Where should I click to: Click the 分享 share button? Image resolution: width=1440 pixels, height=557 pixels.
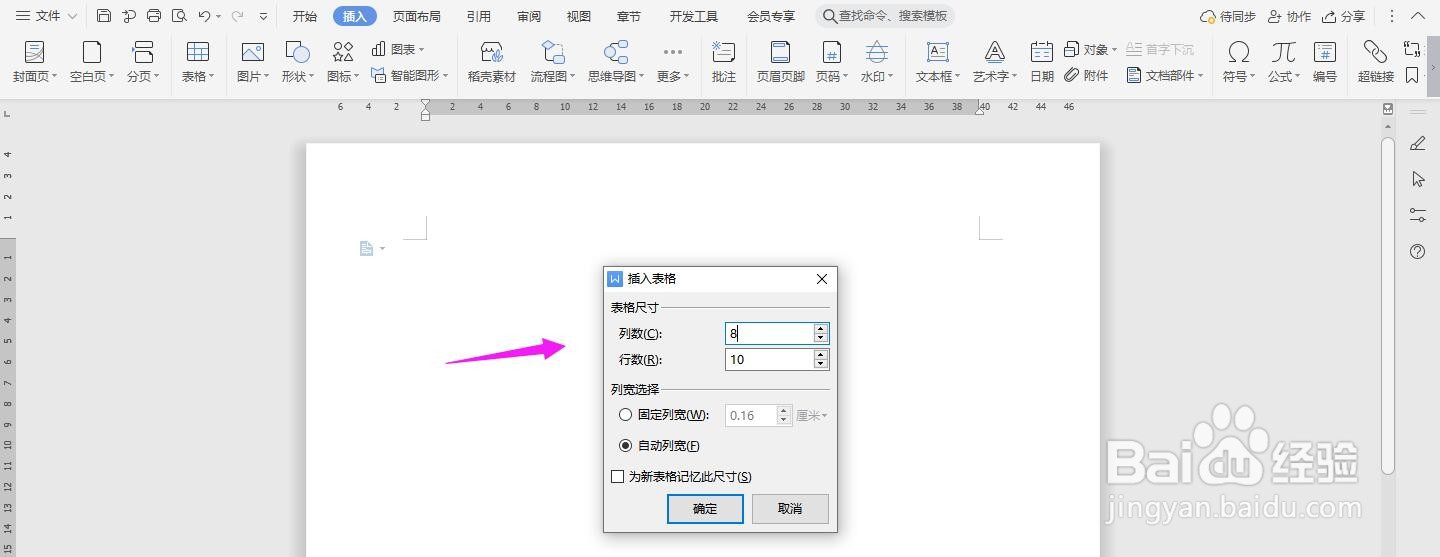click(1343, 16)
